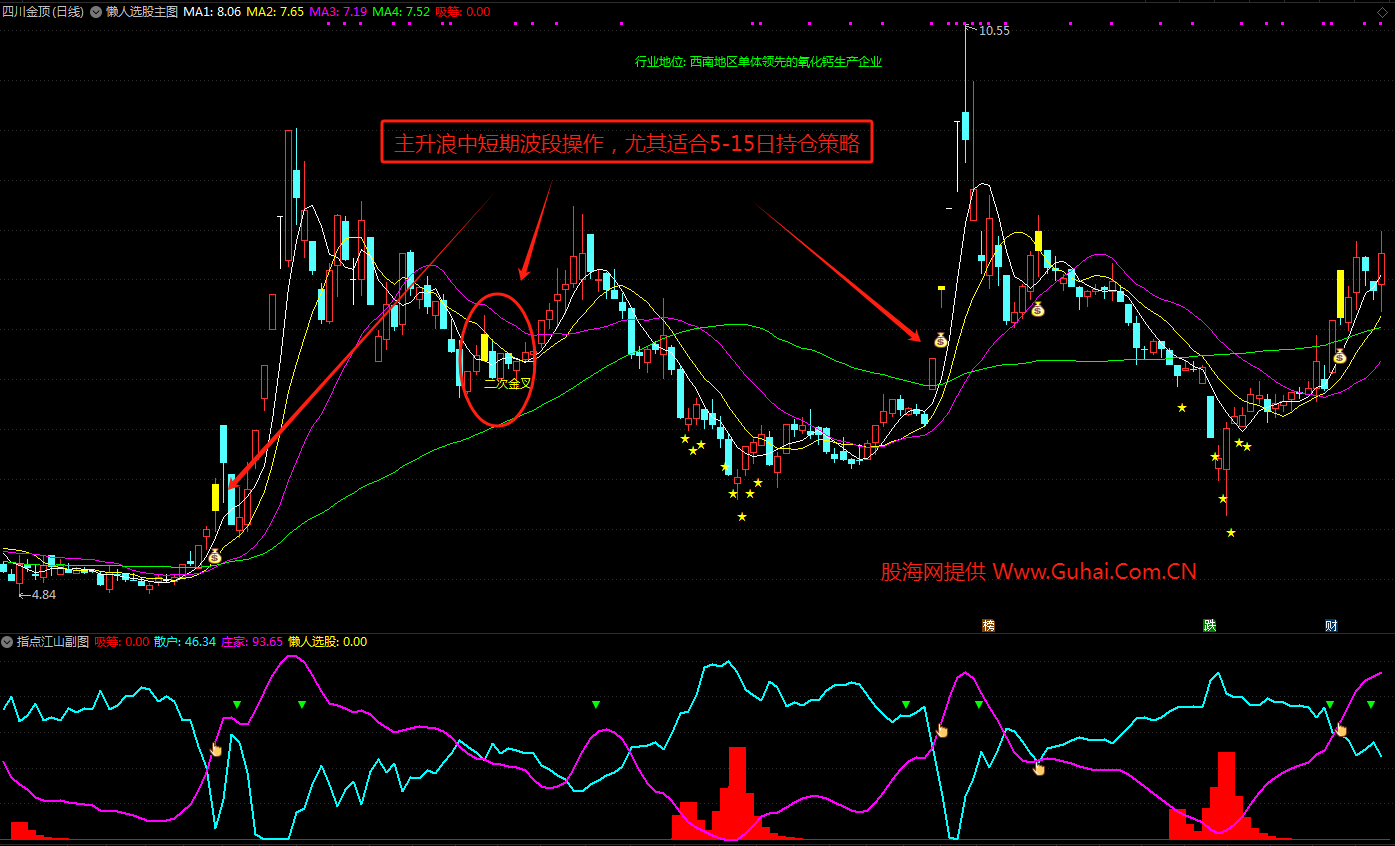Click the top 吸筹: 0.00 readout
This screenshot has width=1395, height=846.
coord(463,12)
